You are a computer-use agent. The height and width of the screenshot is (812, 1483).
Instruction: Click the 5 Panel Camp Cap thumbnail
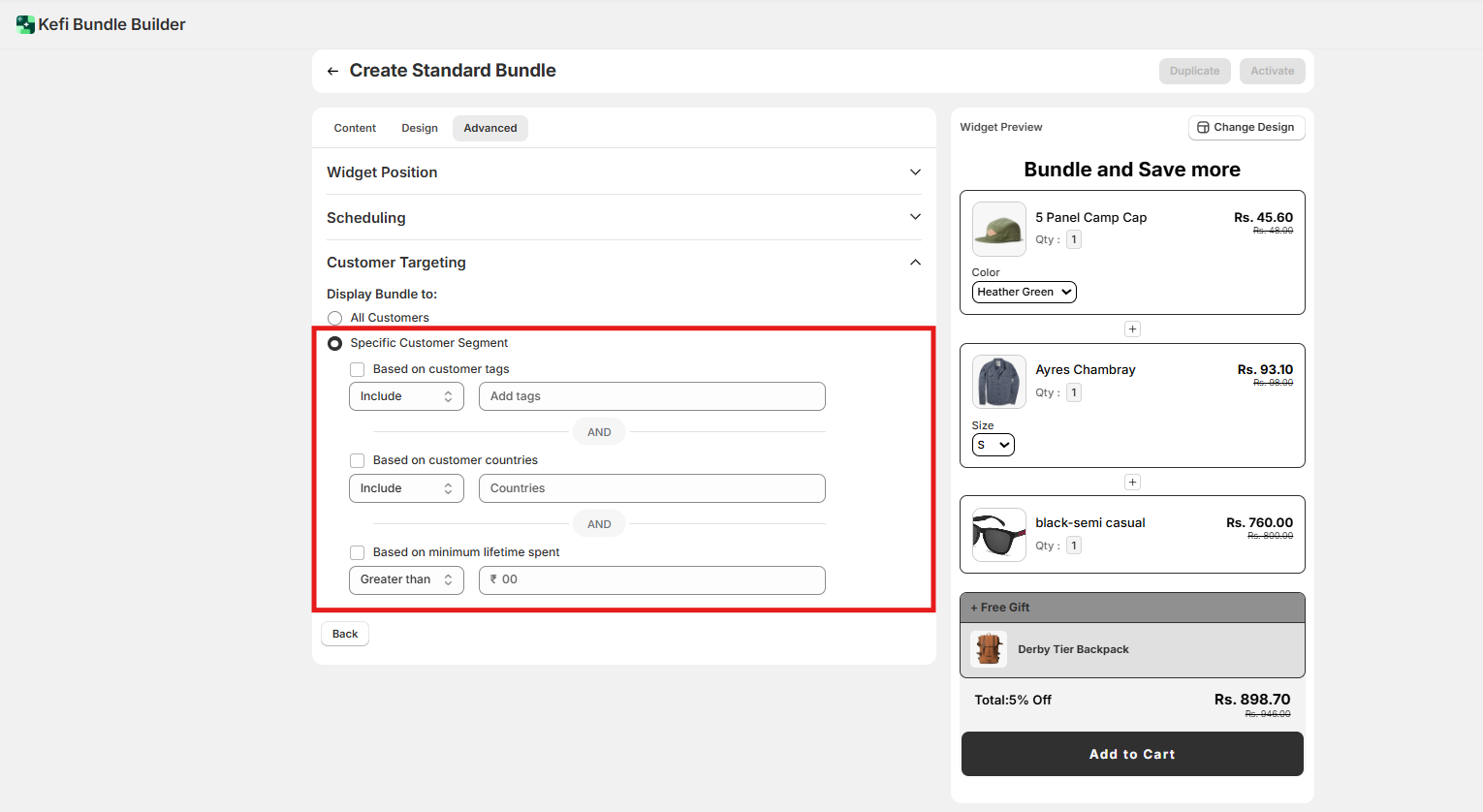998,230
